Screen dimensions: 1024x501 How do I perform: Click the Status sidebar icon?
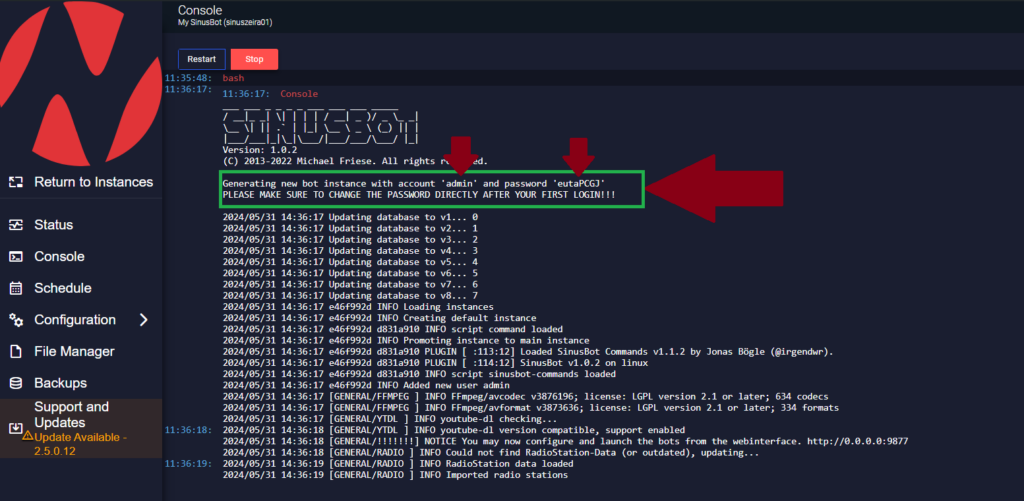click(15, 225)
